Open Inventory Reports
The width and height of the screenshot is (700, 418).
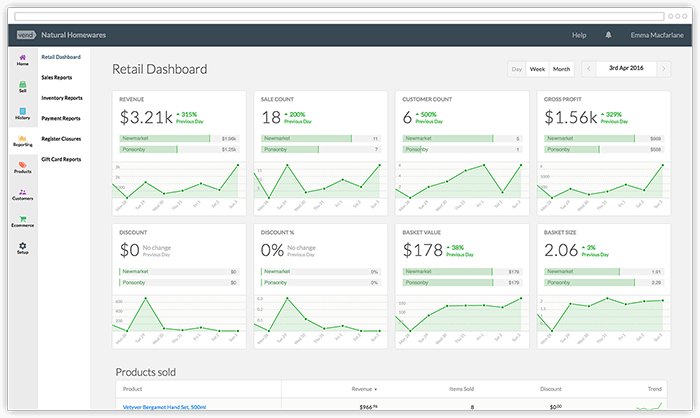[x=62, y=98]
